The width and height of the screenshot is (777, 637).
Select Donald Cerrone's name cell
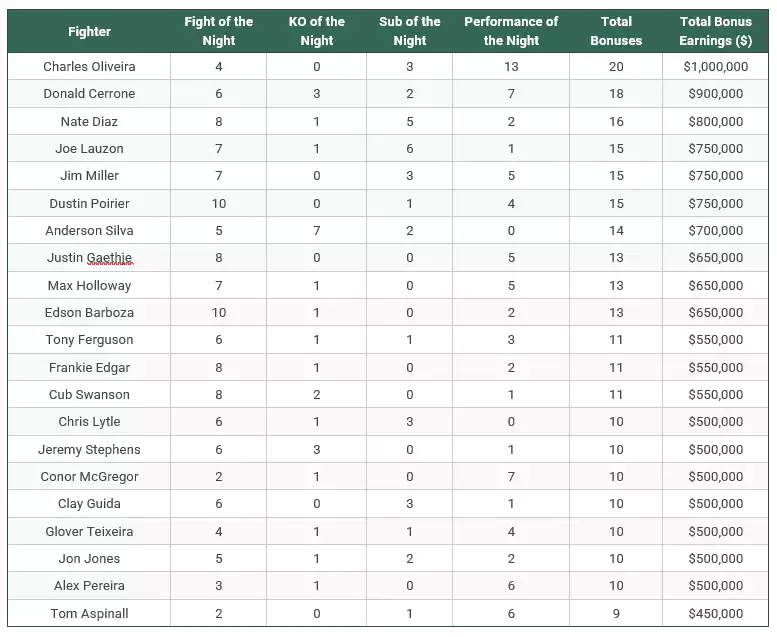(89, 94)
